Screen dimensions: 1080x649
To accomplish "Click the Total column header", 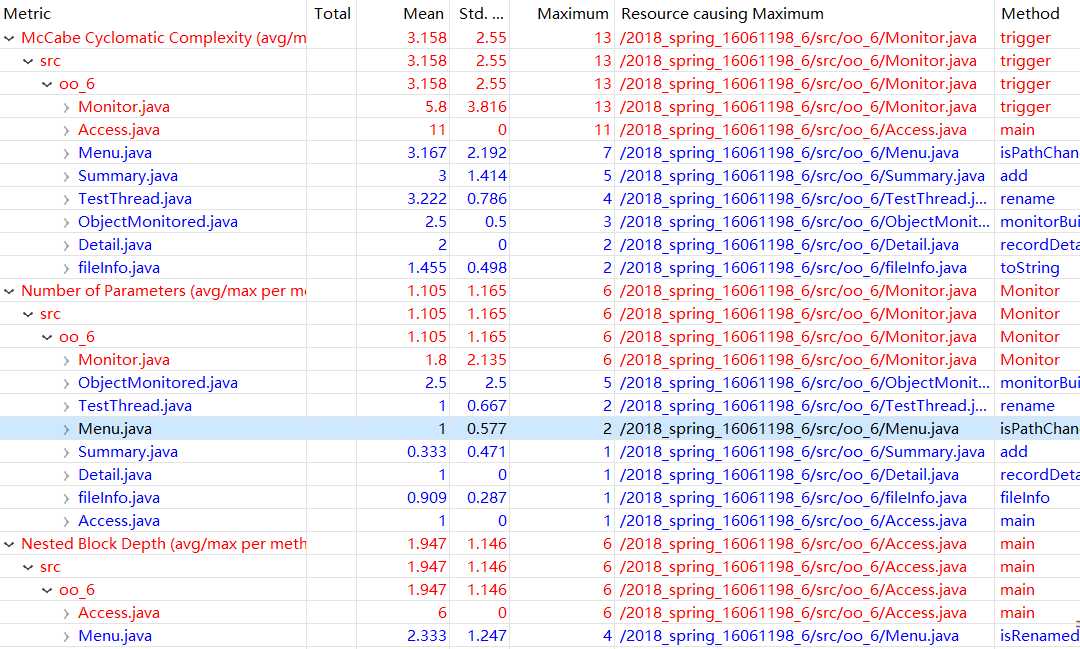I will [332, 14].
